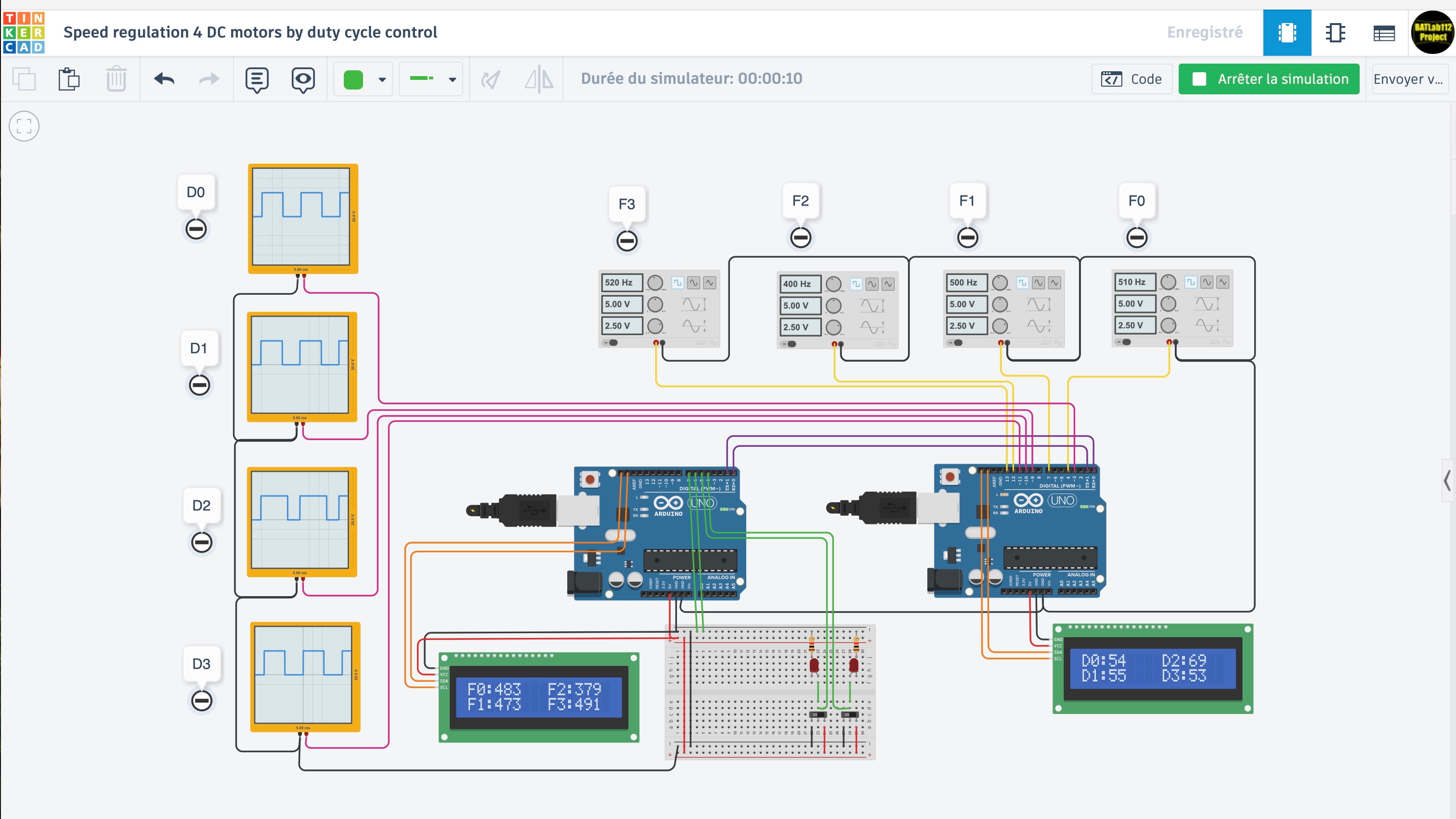Toggle the 520 Hz generator power switch

(611, 342)
